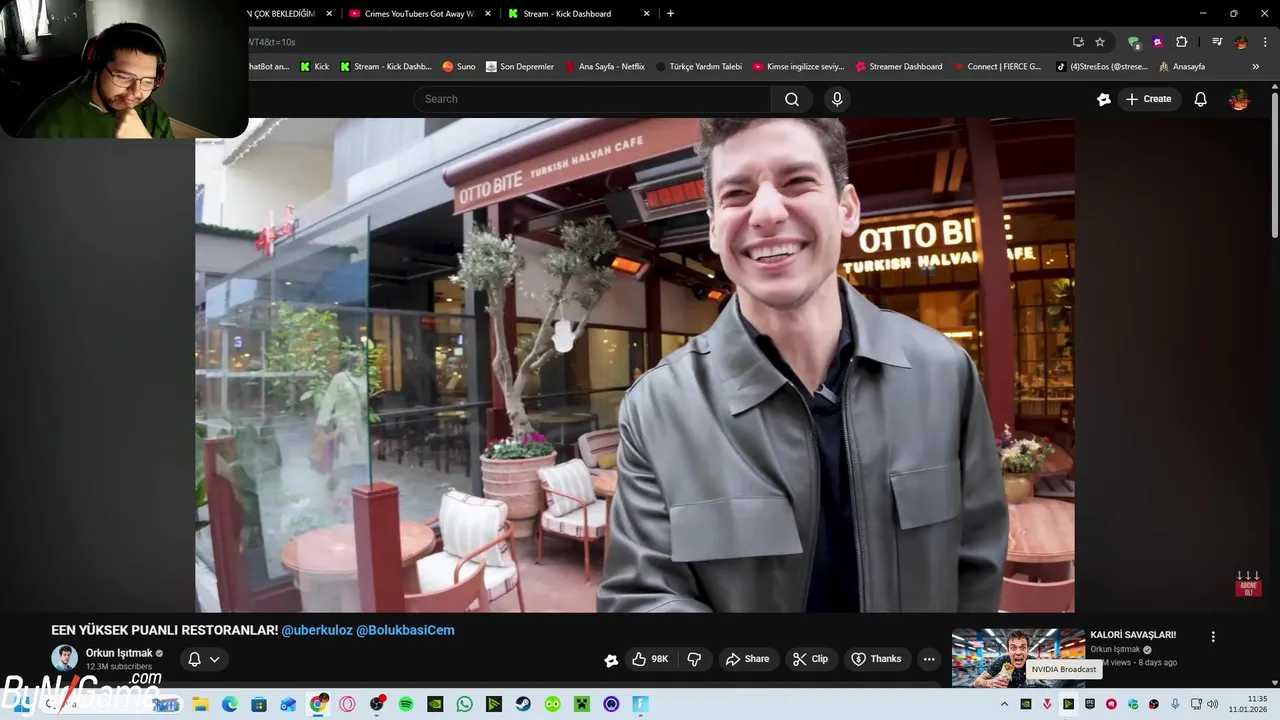Open File Explorer from the taskbar
1280x720 pixels.
click(200, 704)
